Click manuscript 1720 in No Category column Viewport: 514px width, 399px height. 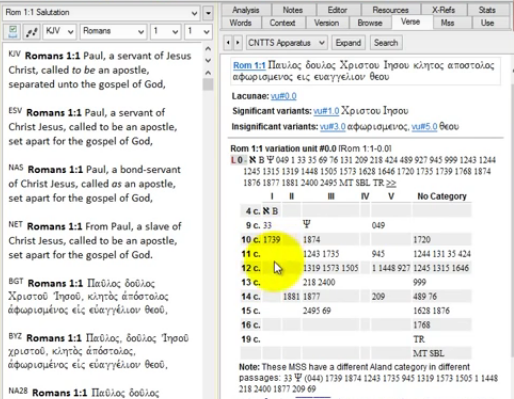422,240
